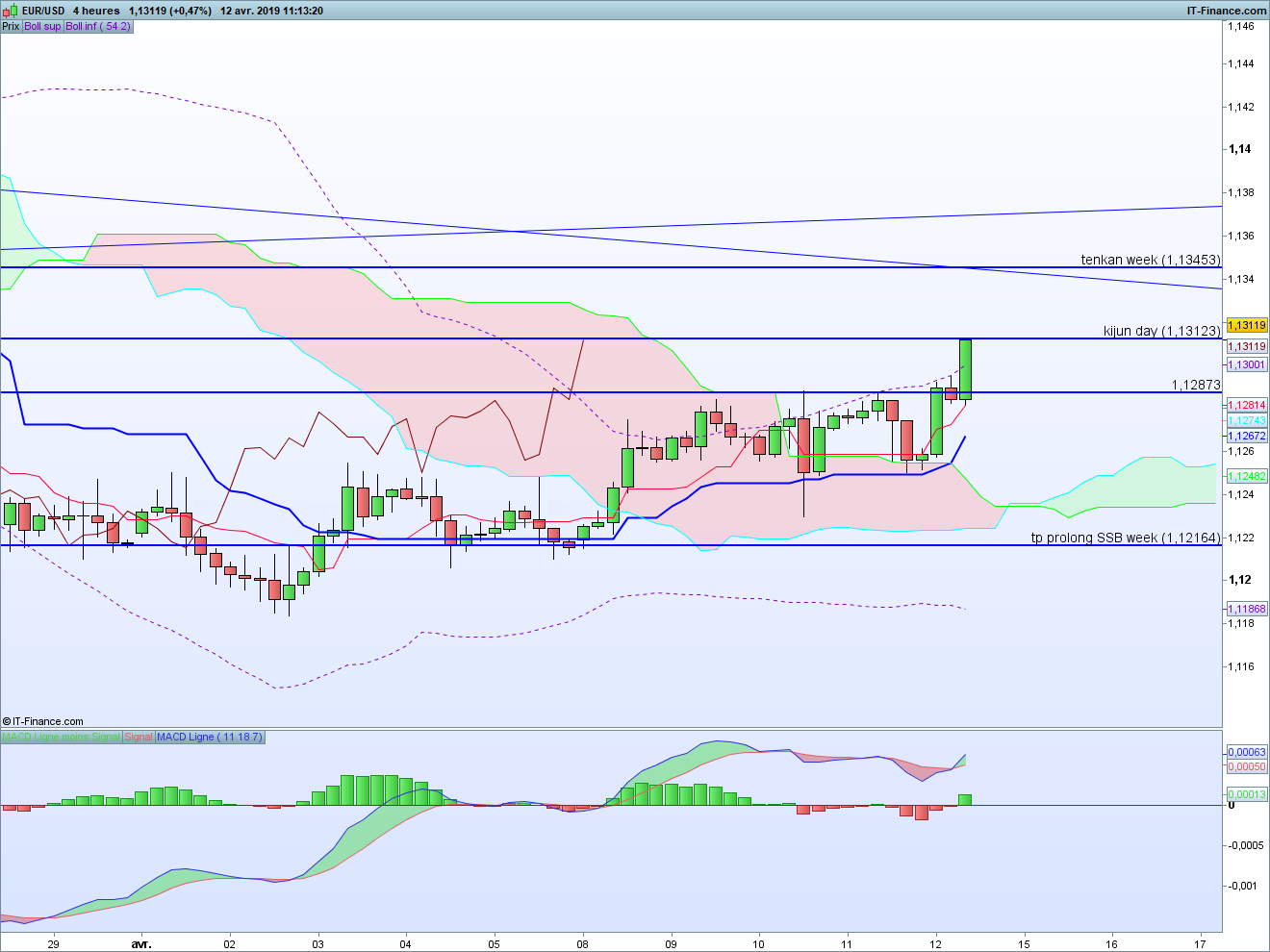Viewport: 1270px width, 952px height.
Task: Click the EUR/USD instrument title
Action: [x=43, y=11]
